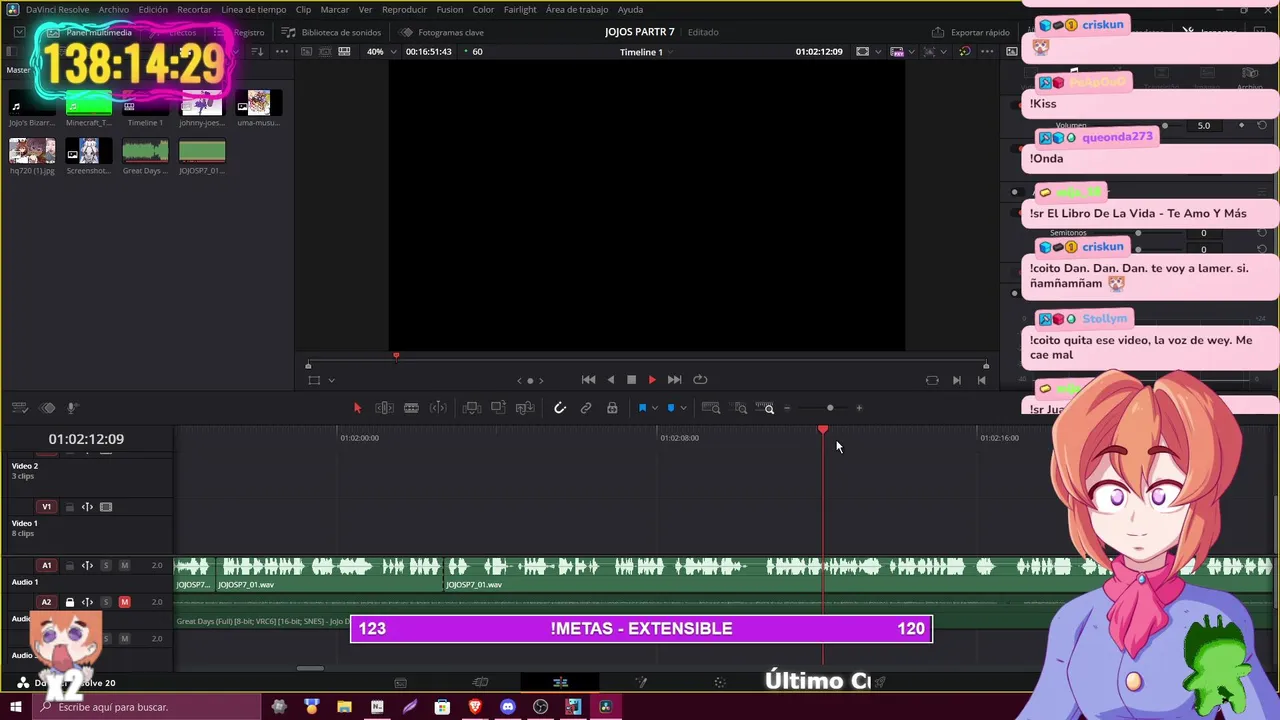The height and width of the screenshot is (720, 1280).
Task: Click Exportar rápido button
Action: [x=971, y=32]
